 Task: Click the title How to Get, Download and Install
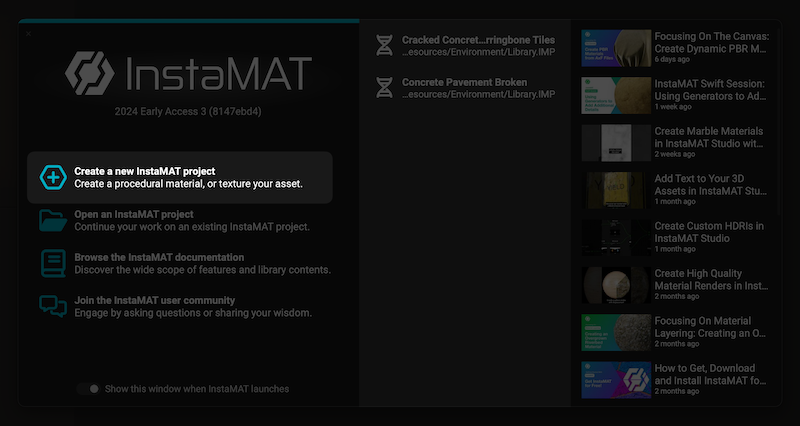(x=711, y=374)
